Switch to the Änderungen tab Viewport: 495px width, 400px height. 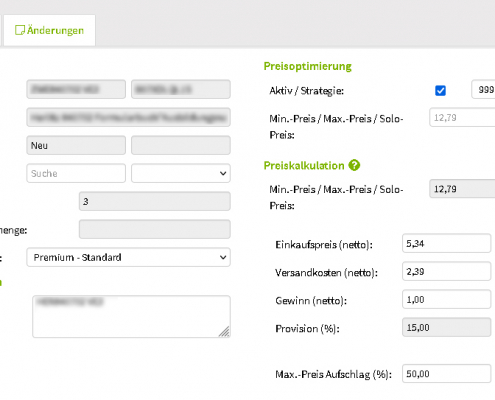click(49, 30)
